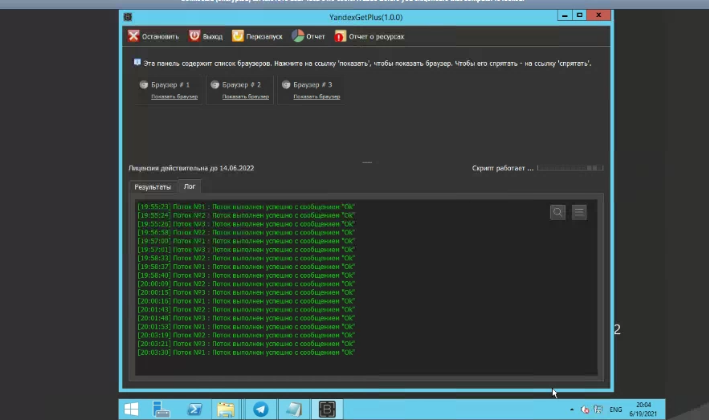Open Telegram from the taskbar
Screen dimensions: 709x420
pyautogui.click(x=260, y=410)
